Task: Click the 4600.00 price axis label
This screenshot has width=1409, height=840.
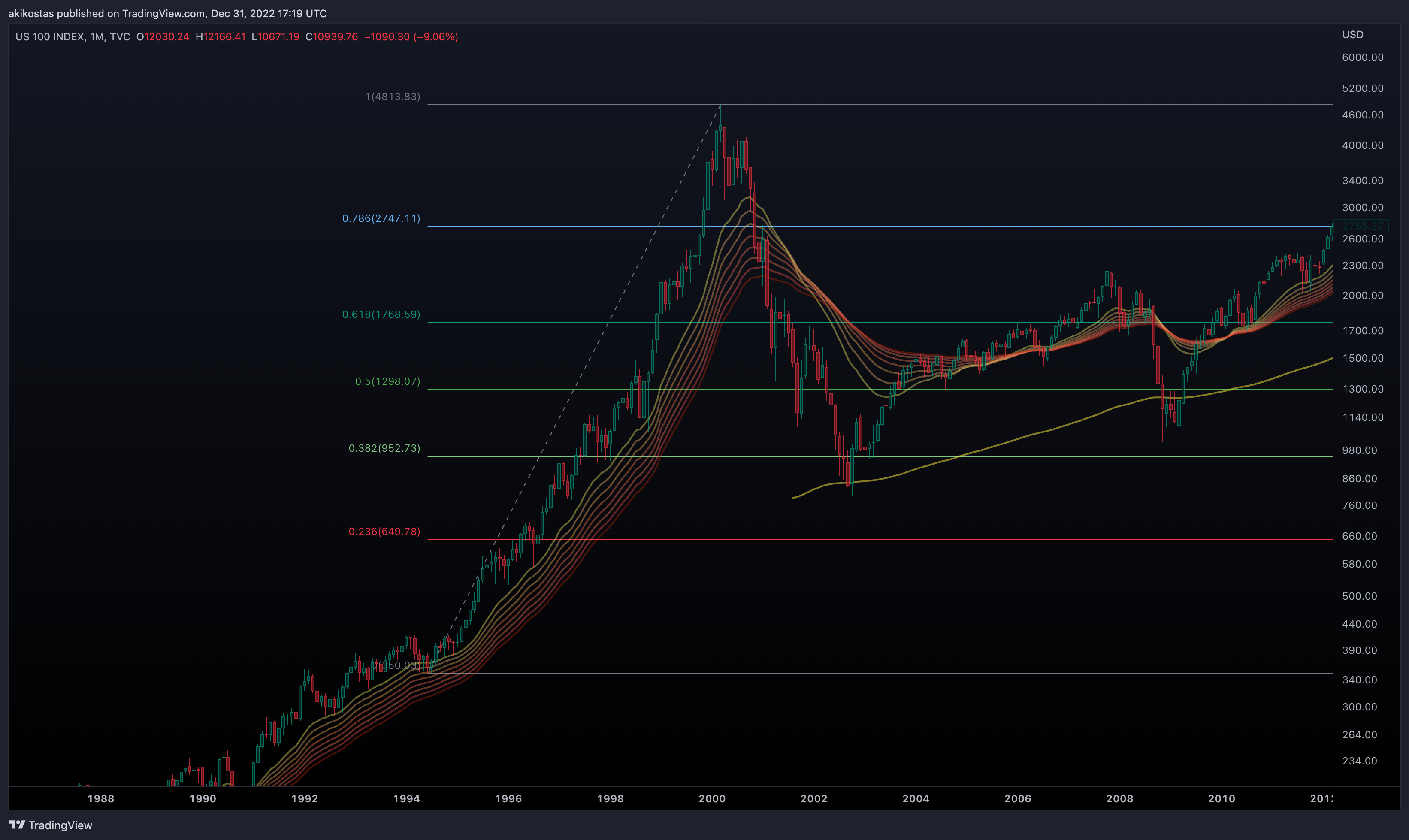Action: point(1363,115)
